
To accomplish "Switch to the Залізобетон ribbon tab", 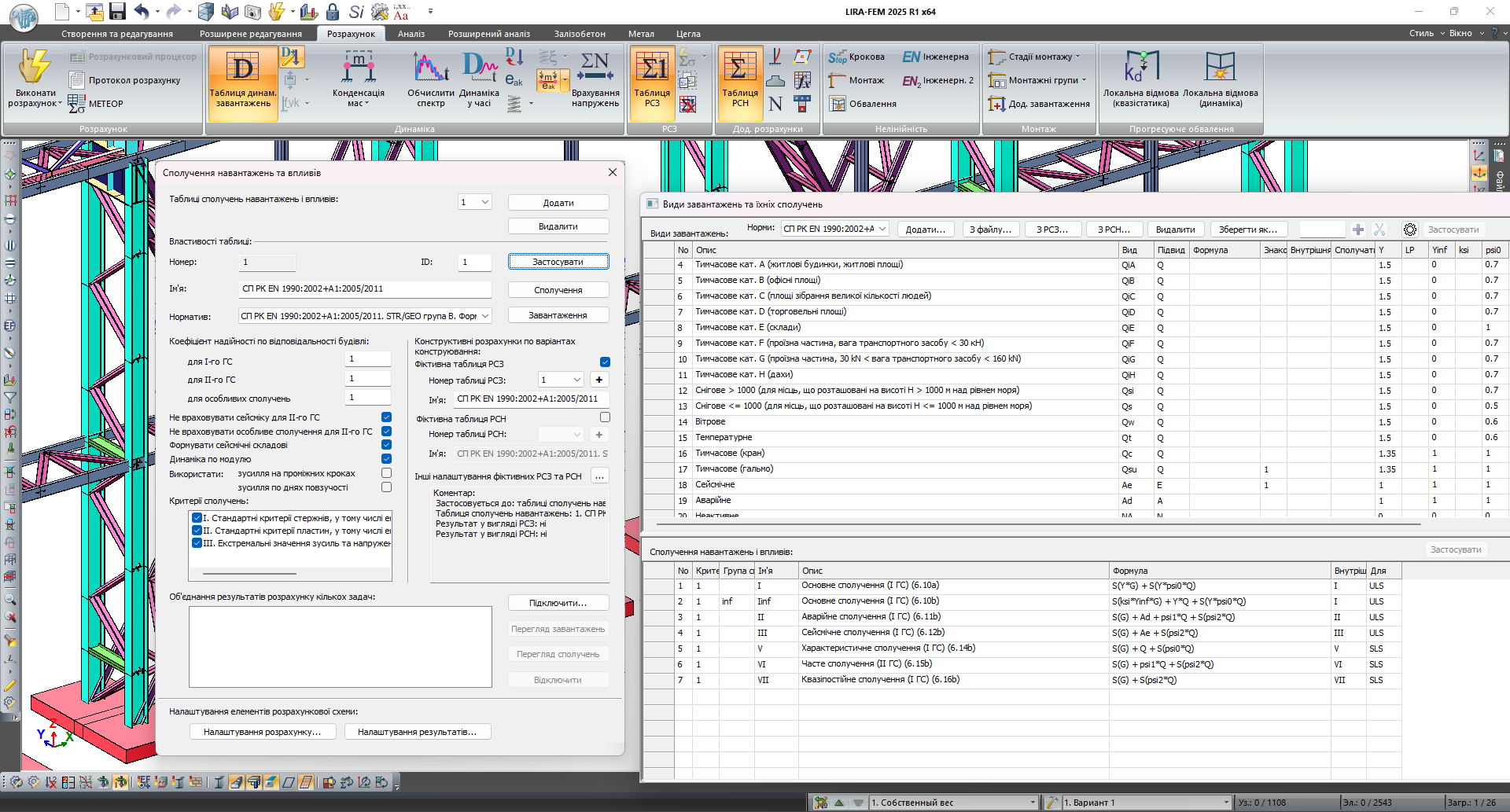I will tap(579, 34).
